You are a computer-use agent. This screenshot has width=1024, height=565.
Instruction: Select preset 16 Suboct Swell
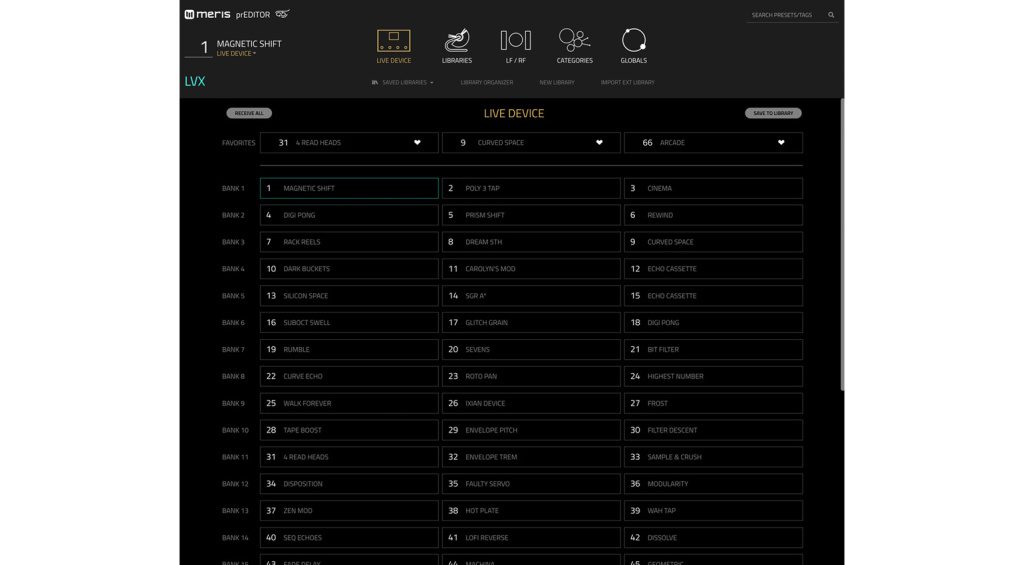[349, 323]
